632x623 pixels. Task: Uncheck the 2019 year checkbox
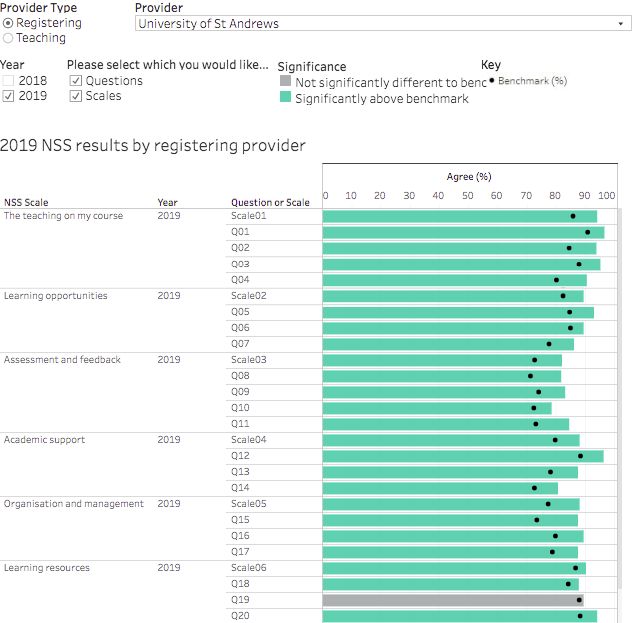pyautogui.click(x=9, y=97)
